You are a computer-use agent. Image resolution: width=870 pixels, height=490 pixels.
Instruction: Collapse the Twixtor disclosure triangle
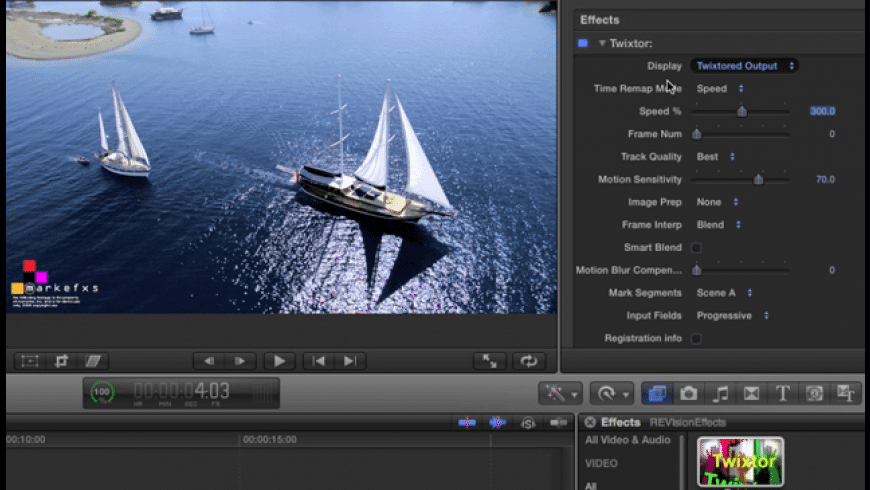[x=602, y=43]
